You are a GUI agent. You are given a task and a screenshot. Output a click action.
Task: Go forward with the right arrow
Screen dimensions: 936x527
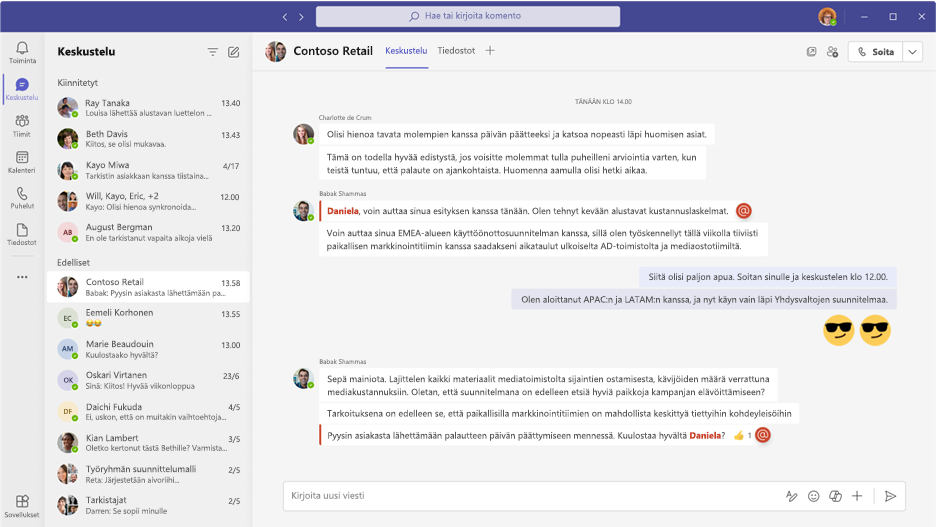pos(301,17)
